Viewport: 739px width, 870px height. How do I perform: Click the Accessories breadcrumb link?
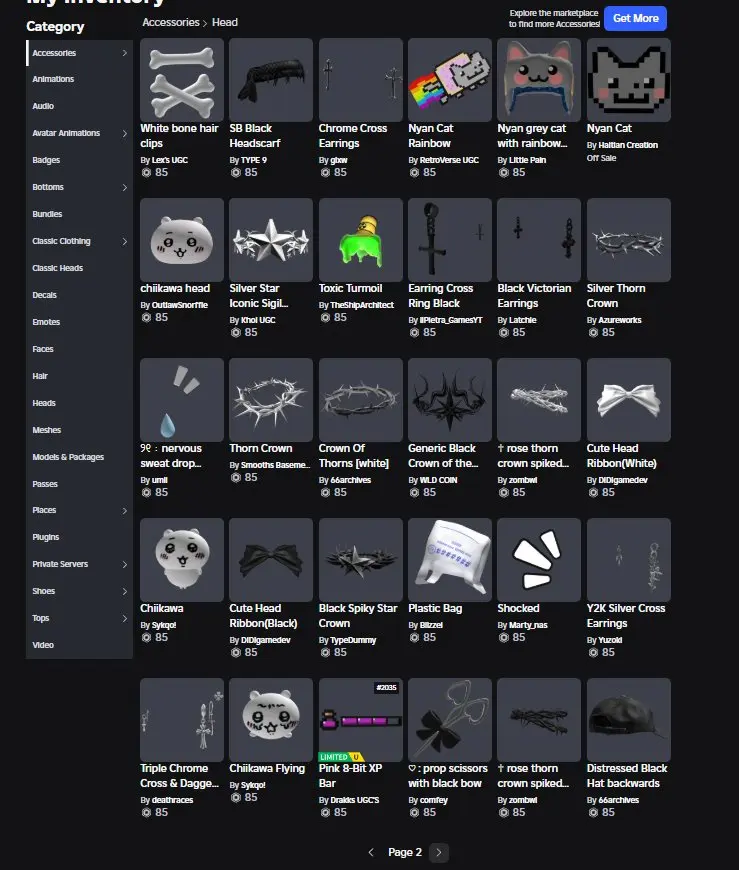pos(171,22)
